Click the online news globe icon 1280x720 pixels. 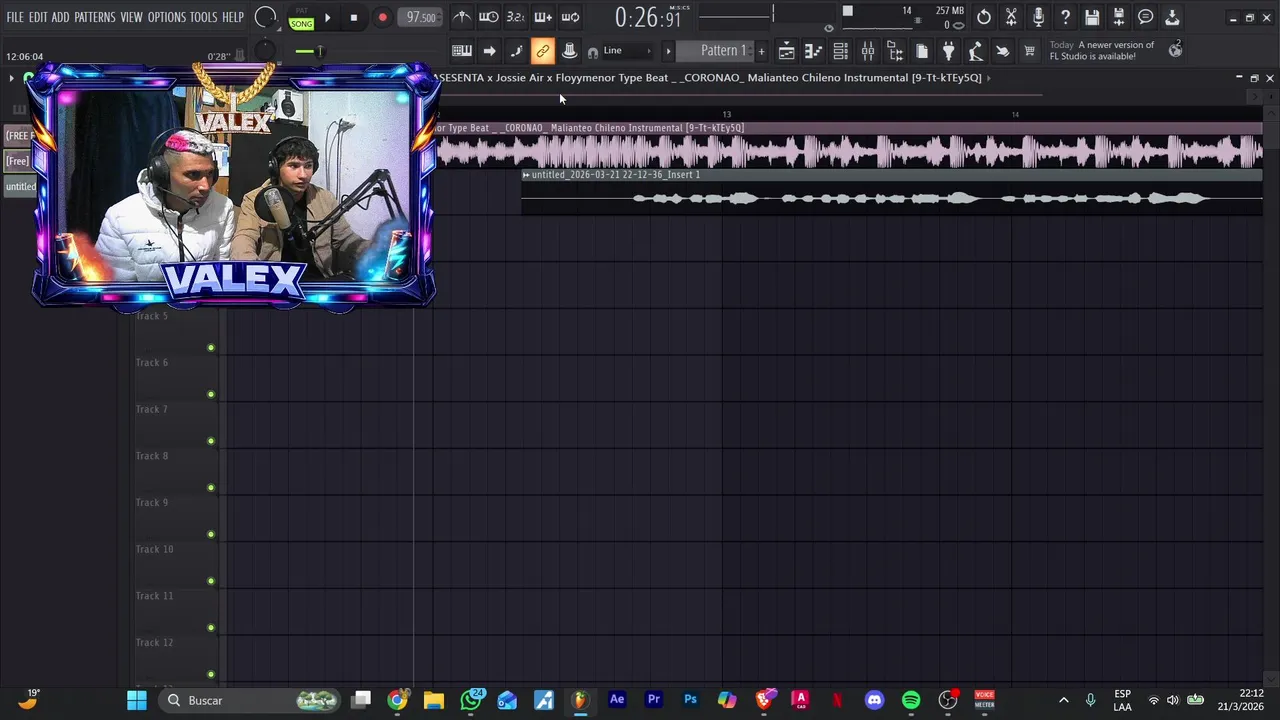(1176, 49)
